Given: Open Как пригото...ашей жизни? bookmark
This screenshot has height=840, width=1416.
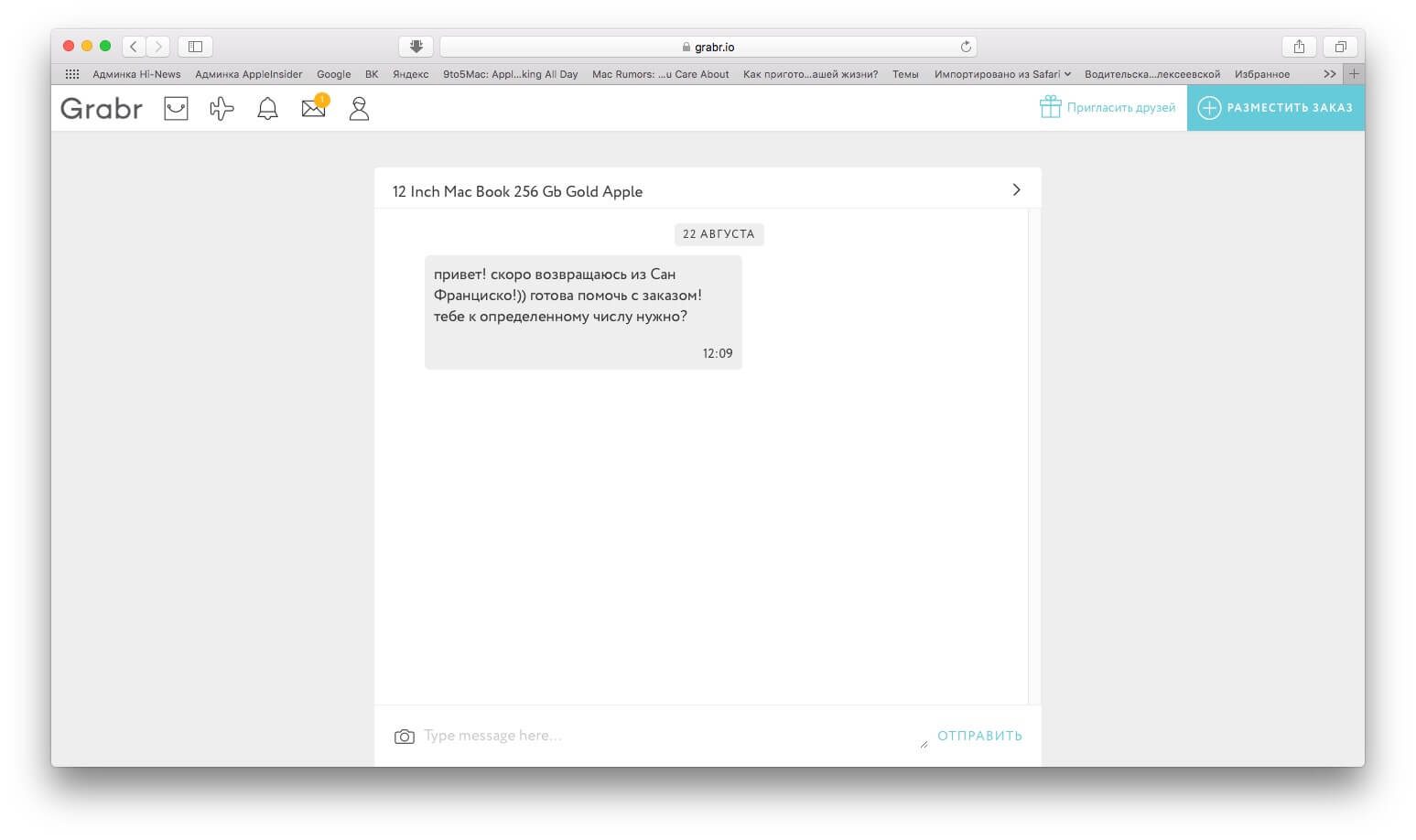Looking at the screenshot, I should click(810, 74).
